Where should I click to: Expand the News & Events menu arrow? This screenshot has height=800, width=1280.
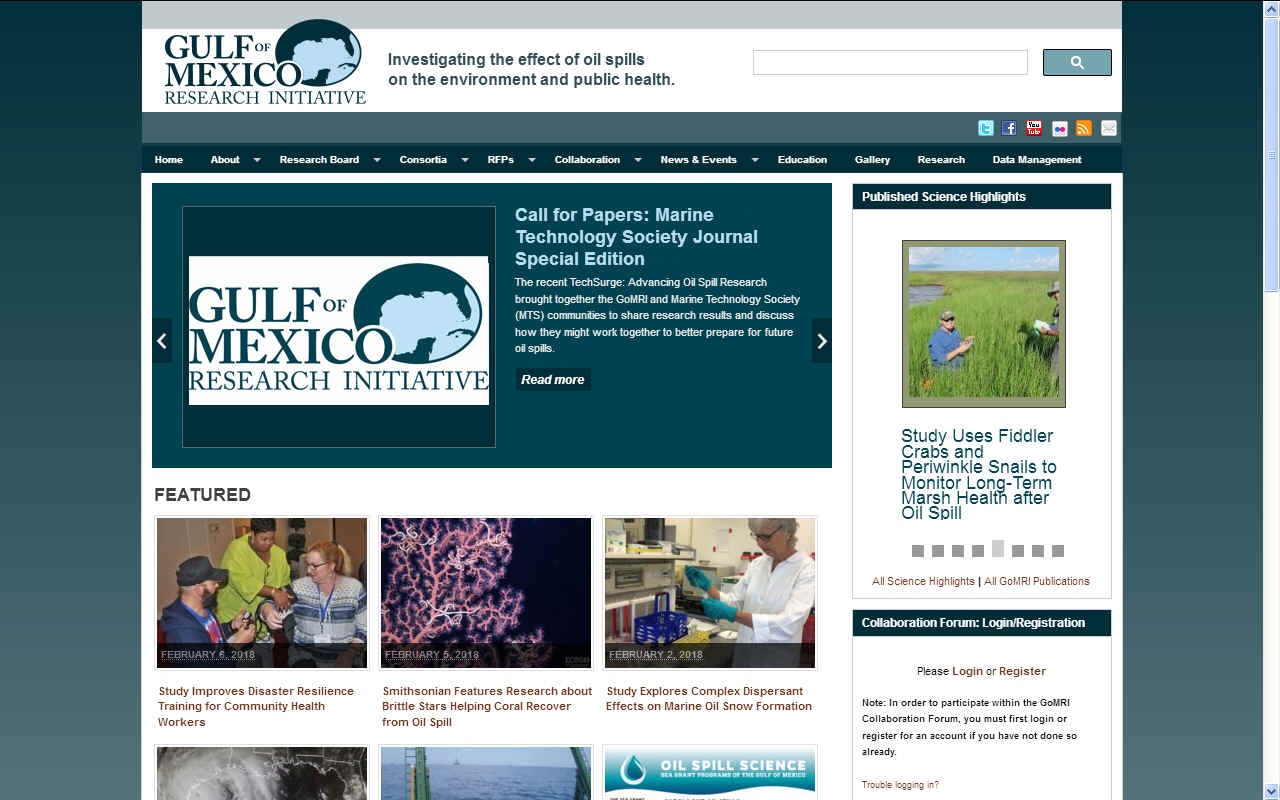point(755,160)
